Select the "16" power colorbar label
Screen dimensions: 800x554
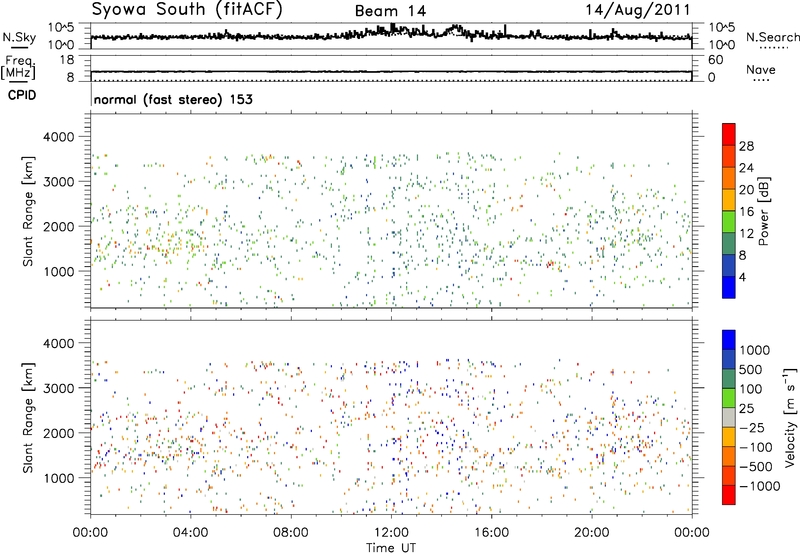coord(746,212)
